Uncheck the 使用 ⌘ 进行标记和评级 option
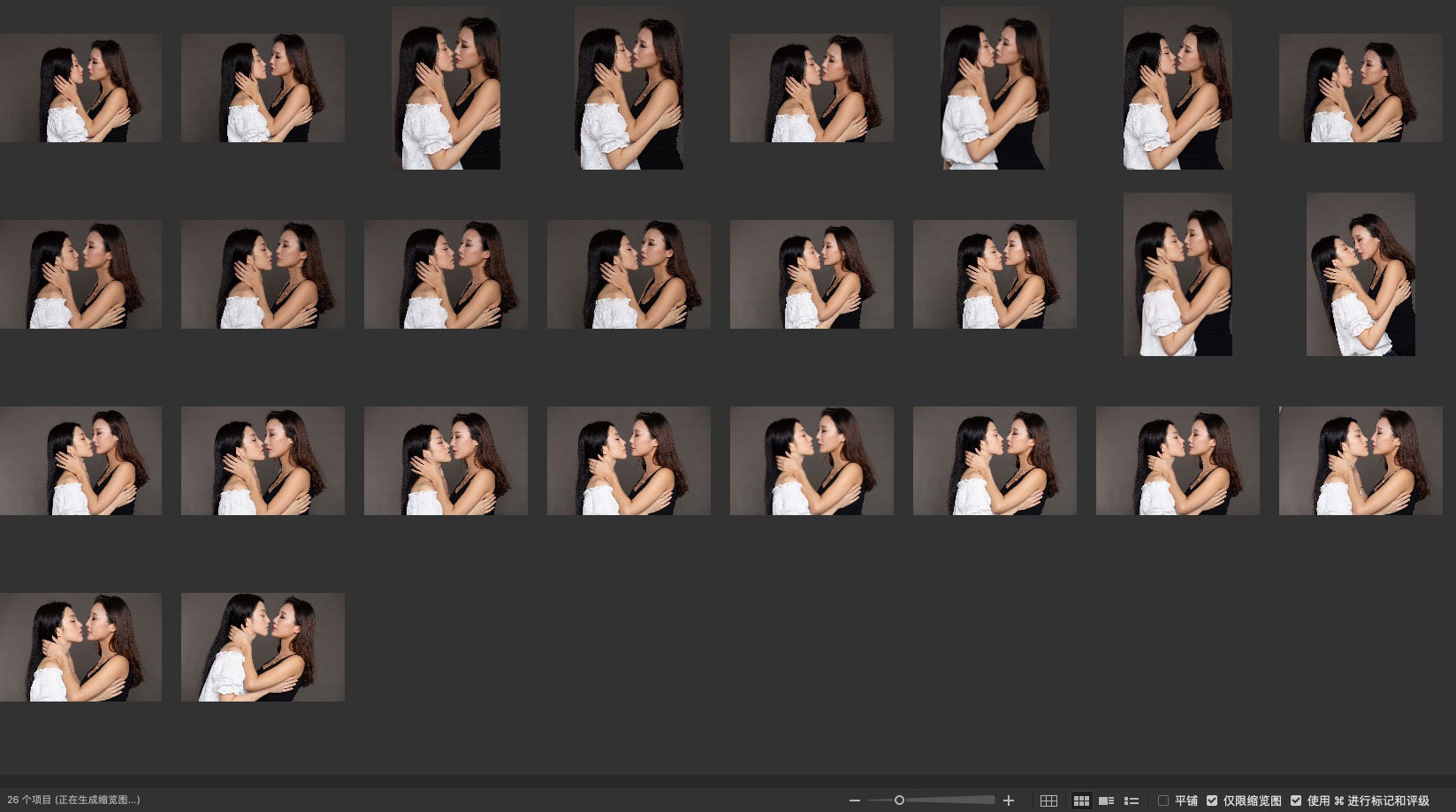Viewport: 1456px width, 812px height. click(x=1296, y=801)
